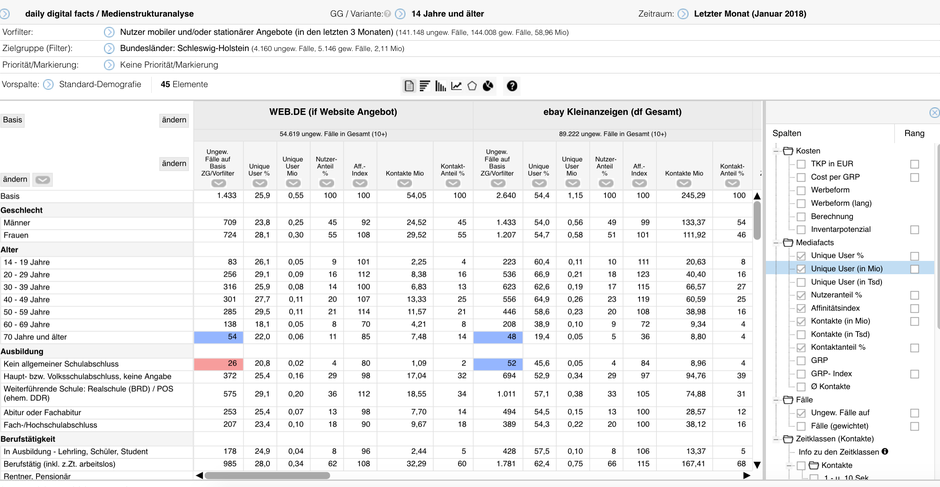Click horizontal scroll right arrow
940x487 pixels.
point(746,476)
